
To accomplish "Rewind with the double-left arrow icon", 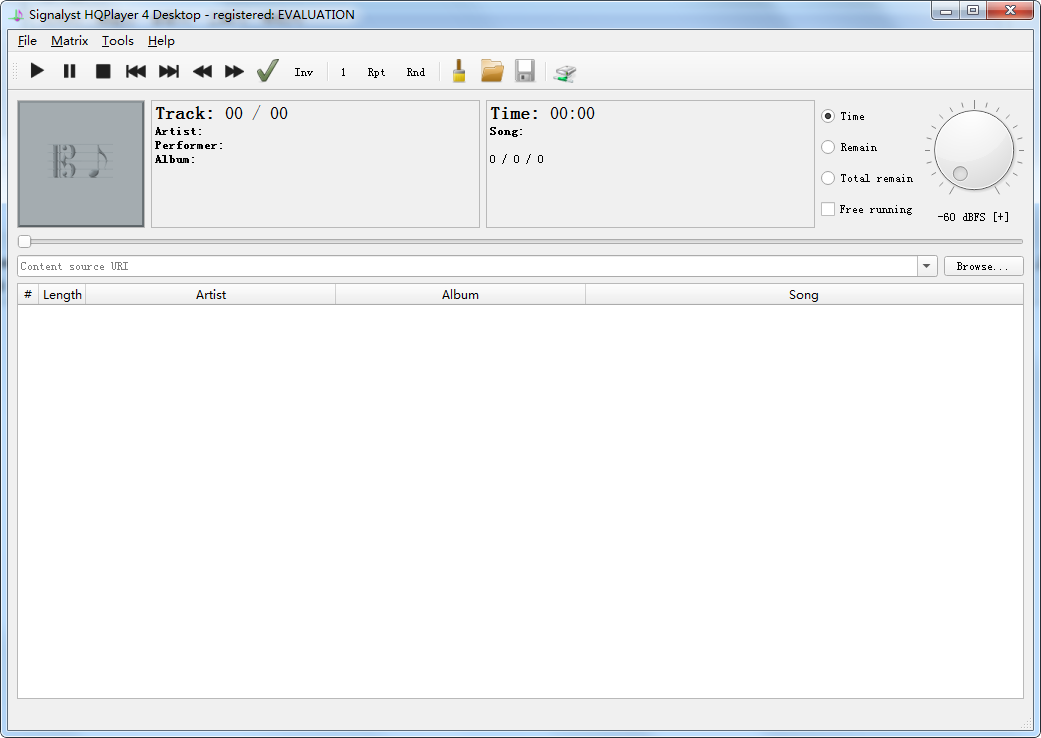I will coord(202,71).
